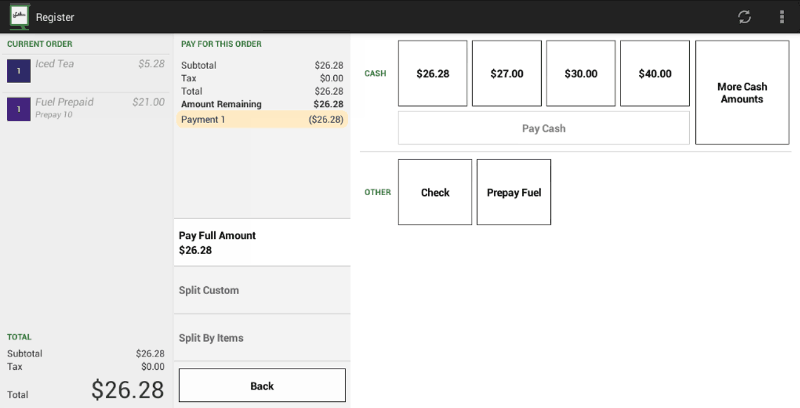Screen dimensions: 800x408
Task: Tap the Register app logo icon
Action: click(x=19, y=17)
